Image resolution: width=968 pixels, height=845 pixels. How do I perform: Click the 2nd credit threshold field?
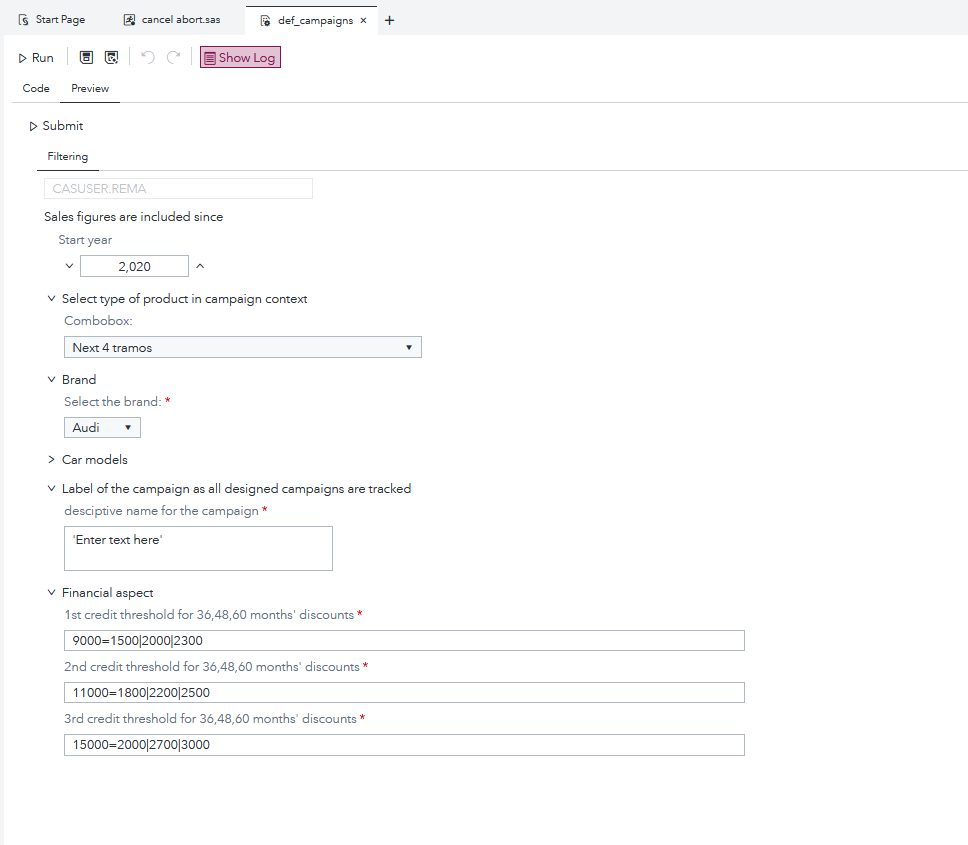click(x=404, y=693)
